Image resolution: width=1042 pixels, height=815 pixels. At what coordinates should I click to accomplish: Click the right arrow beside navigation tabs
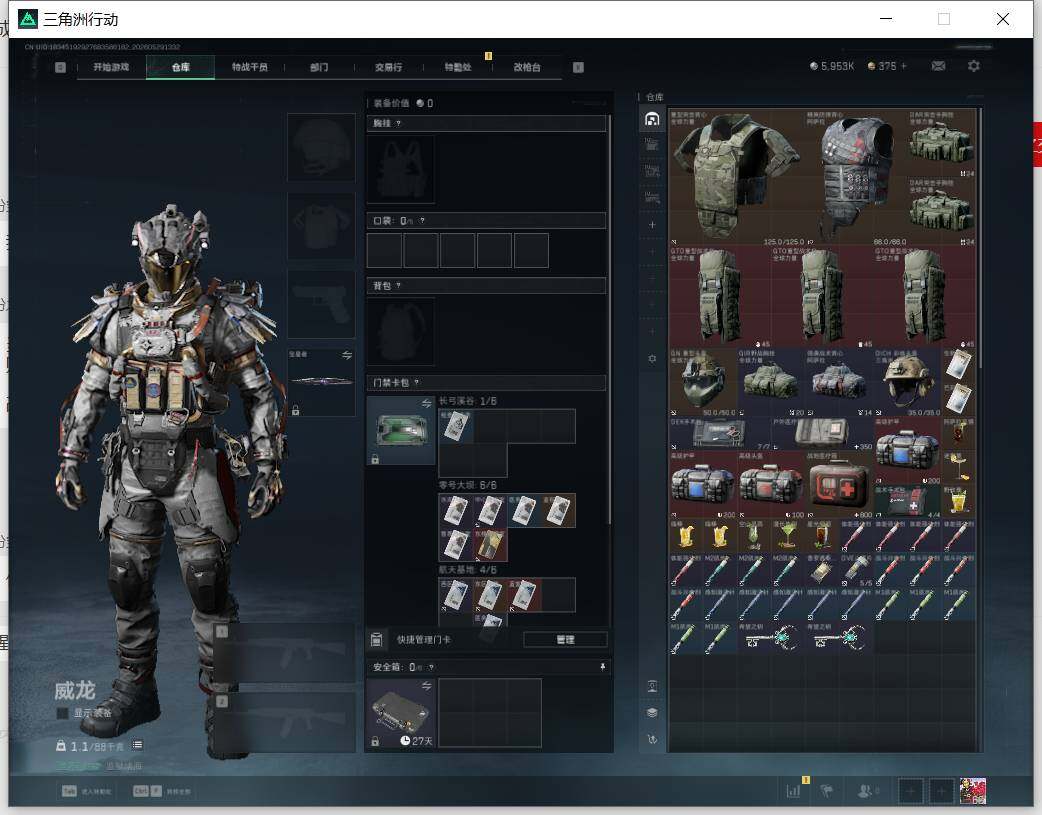click(578, 67)
